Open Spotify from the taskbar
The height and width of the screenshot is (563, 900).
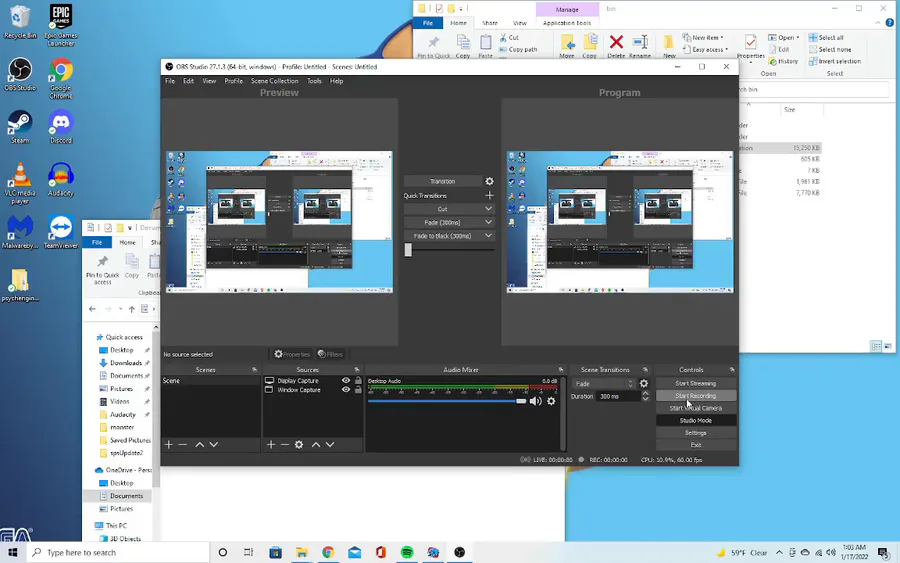(x=407, y=552)
